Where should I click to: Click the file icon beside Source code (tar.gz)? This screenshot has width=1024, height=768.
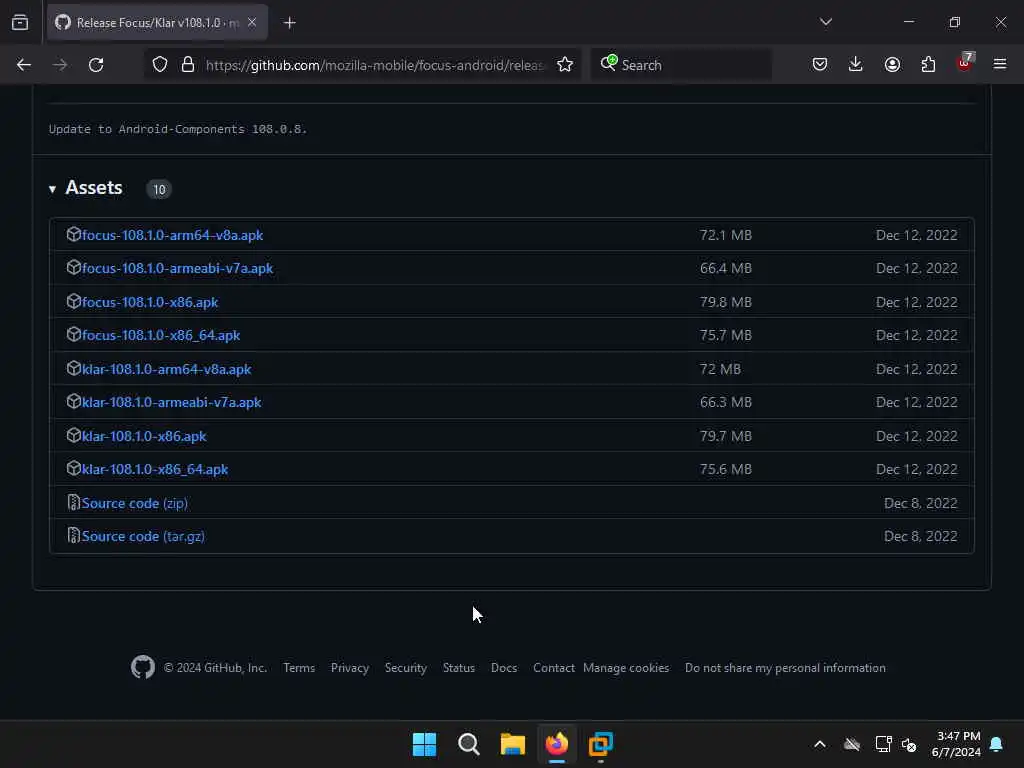pos(74,536)
